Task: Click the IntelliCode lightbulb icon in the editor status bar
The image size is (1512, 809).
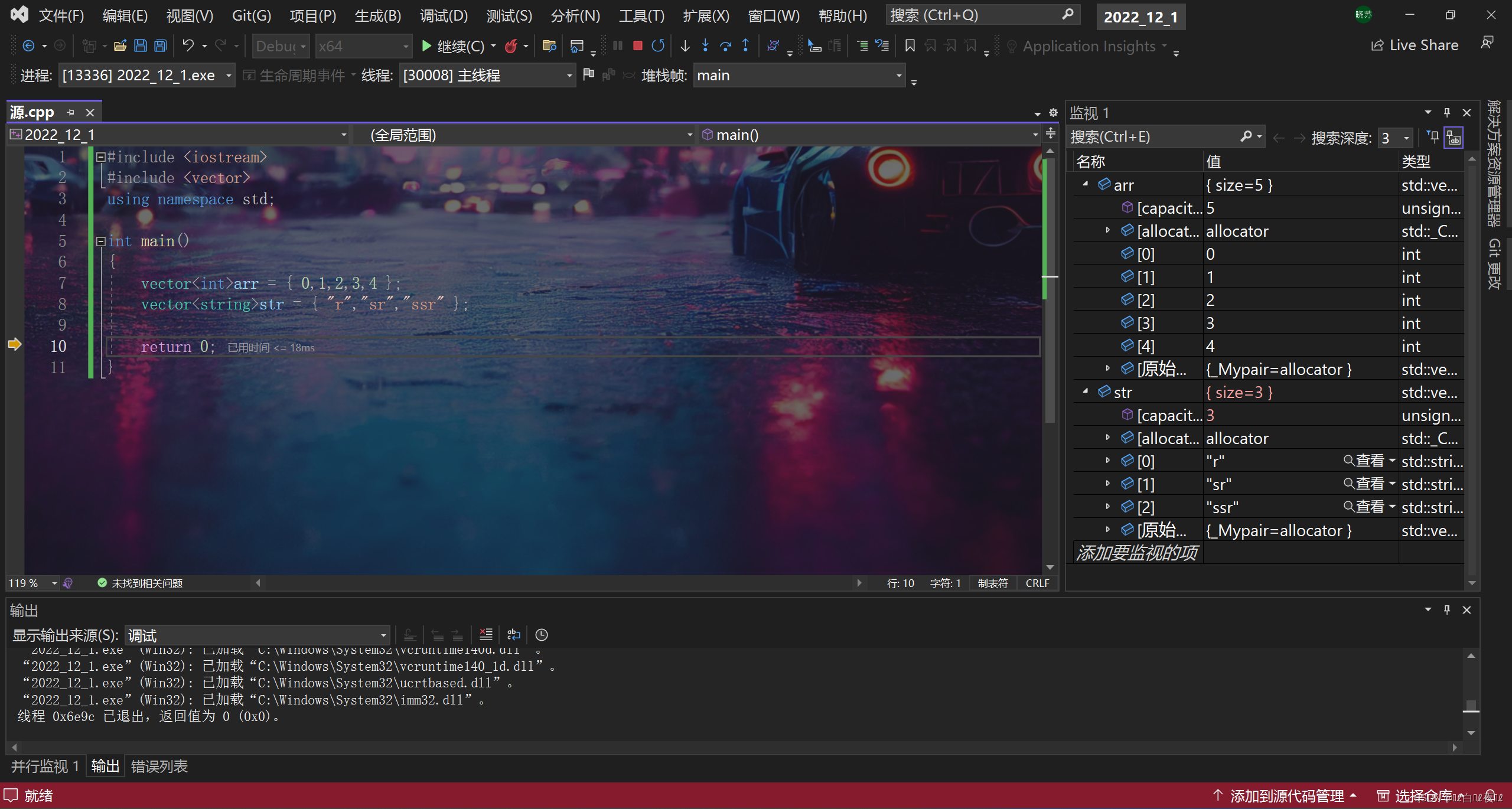Action: 68,583
